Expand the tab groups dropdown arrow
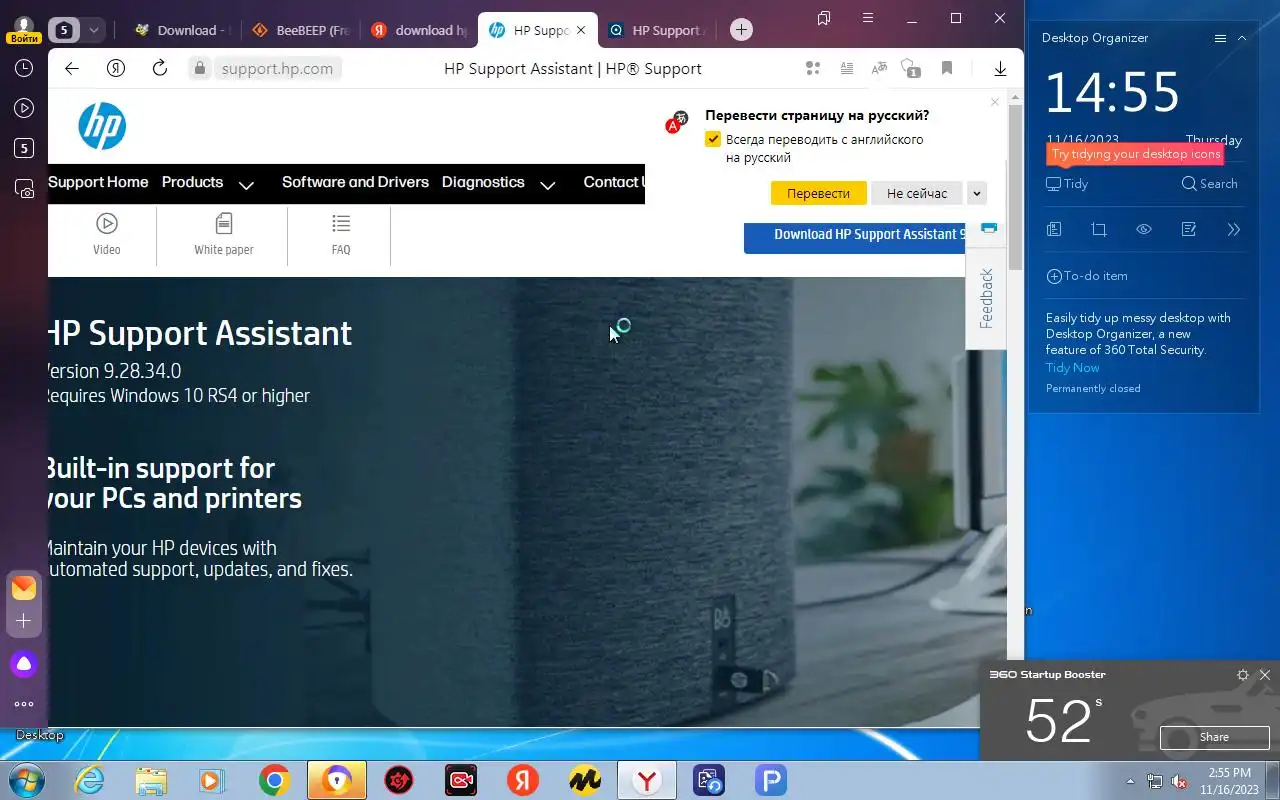 (93, 30)
